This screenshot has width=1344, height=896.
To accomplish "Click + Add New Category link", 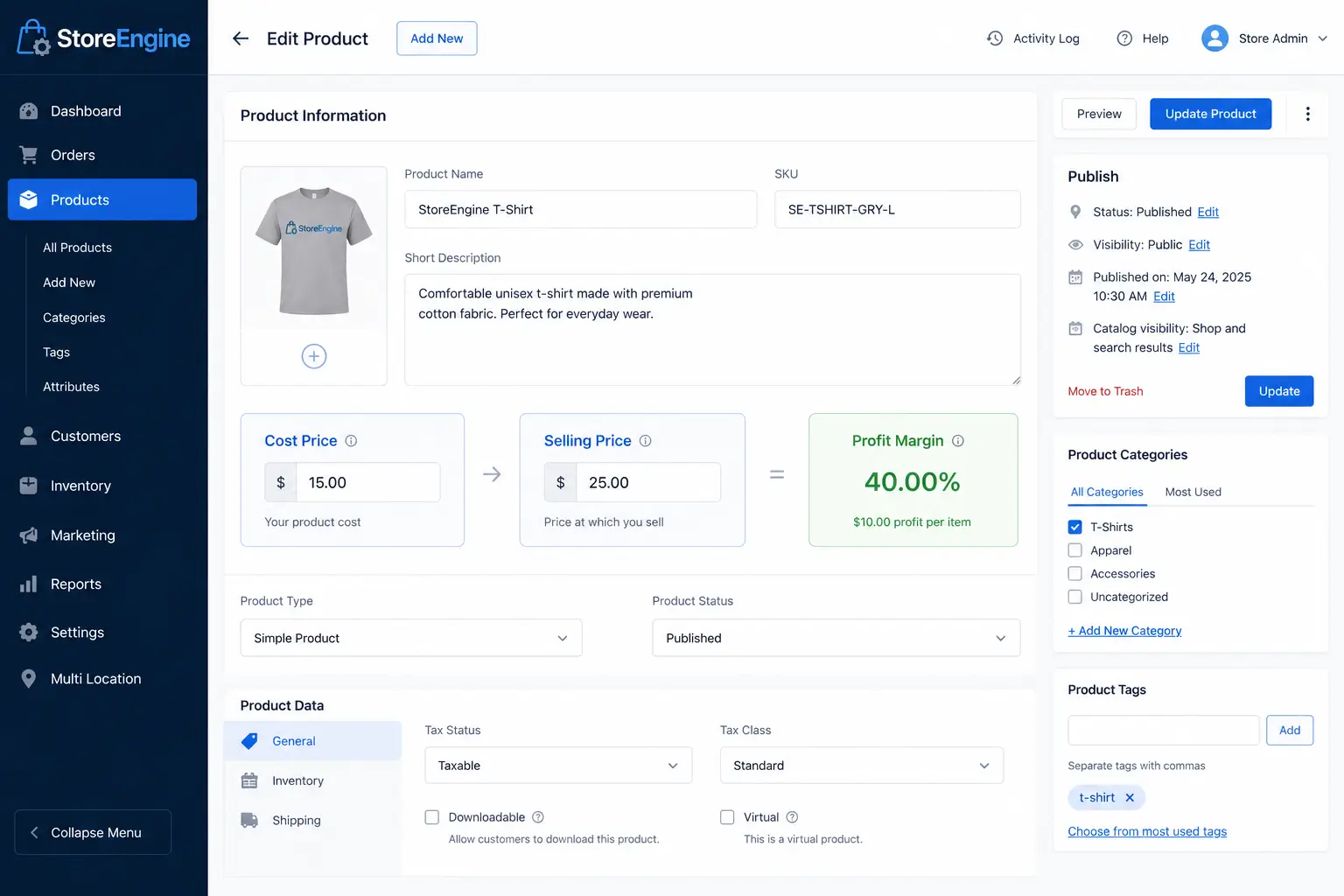I will coord(1124,631).
